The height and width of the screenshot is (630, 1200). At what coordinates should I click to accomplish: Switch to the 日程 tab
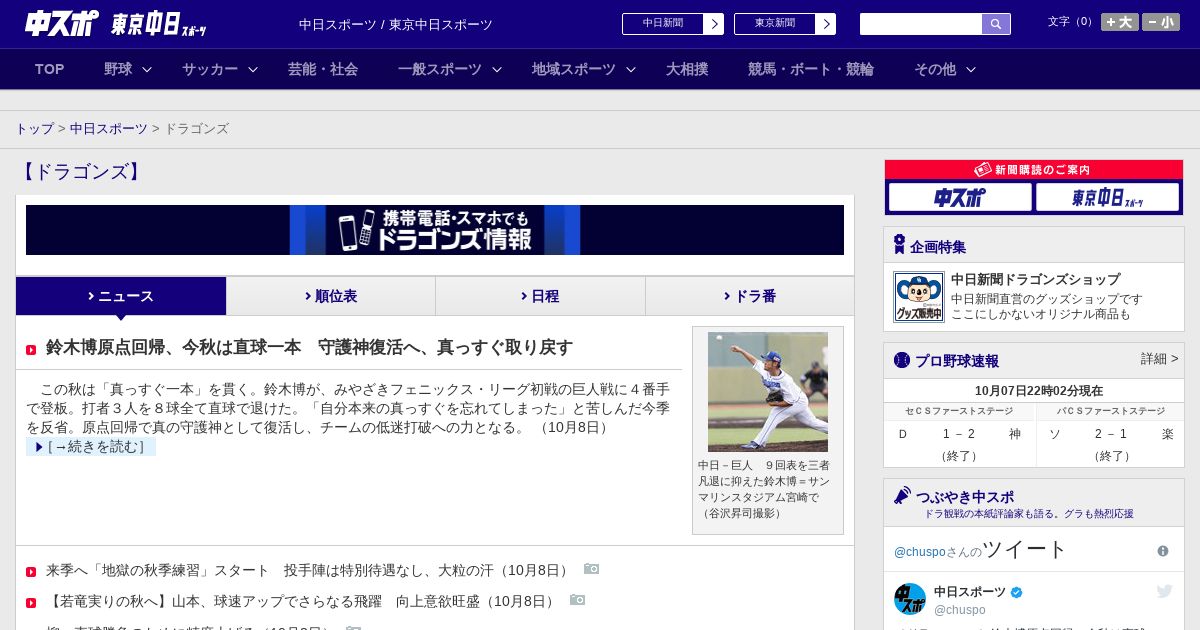pos(540,296)
